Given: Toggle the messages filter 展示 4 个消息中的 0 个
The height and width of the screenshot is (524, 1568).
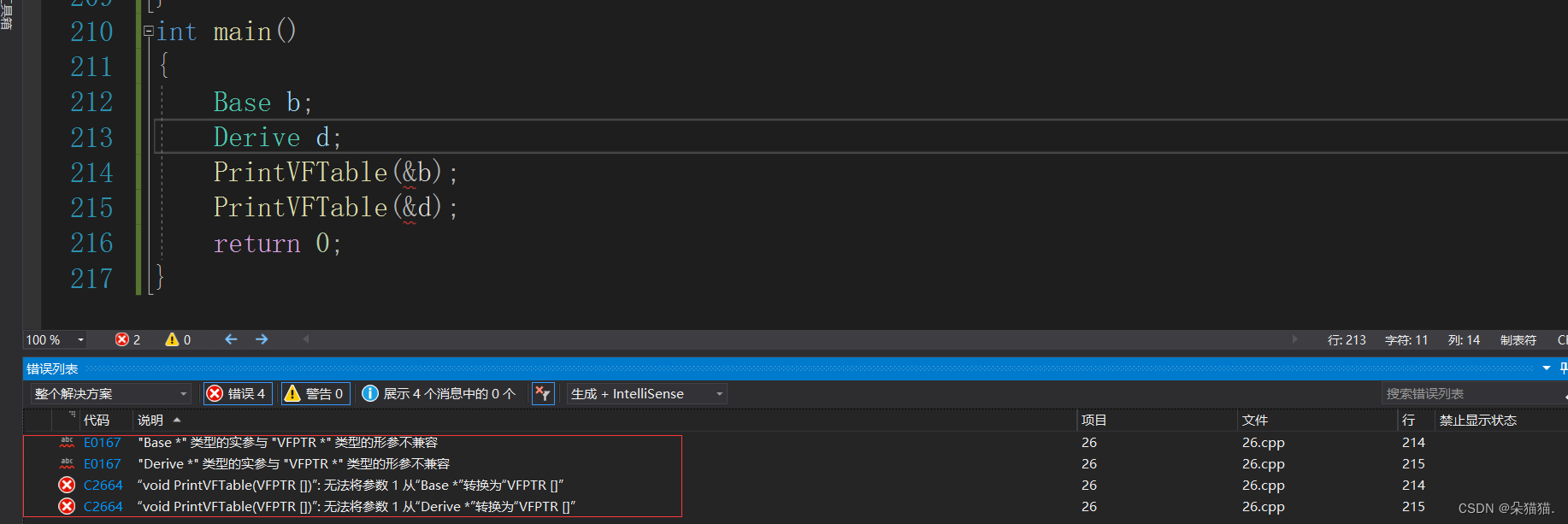Looking at the screenshot, I should point(439,393).
